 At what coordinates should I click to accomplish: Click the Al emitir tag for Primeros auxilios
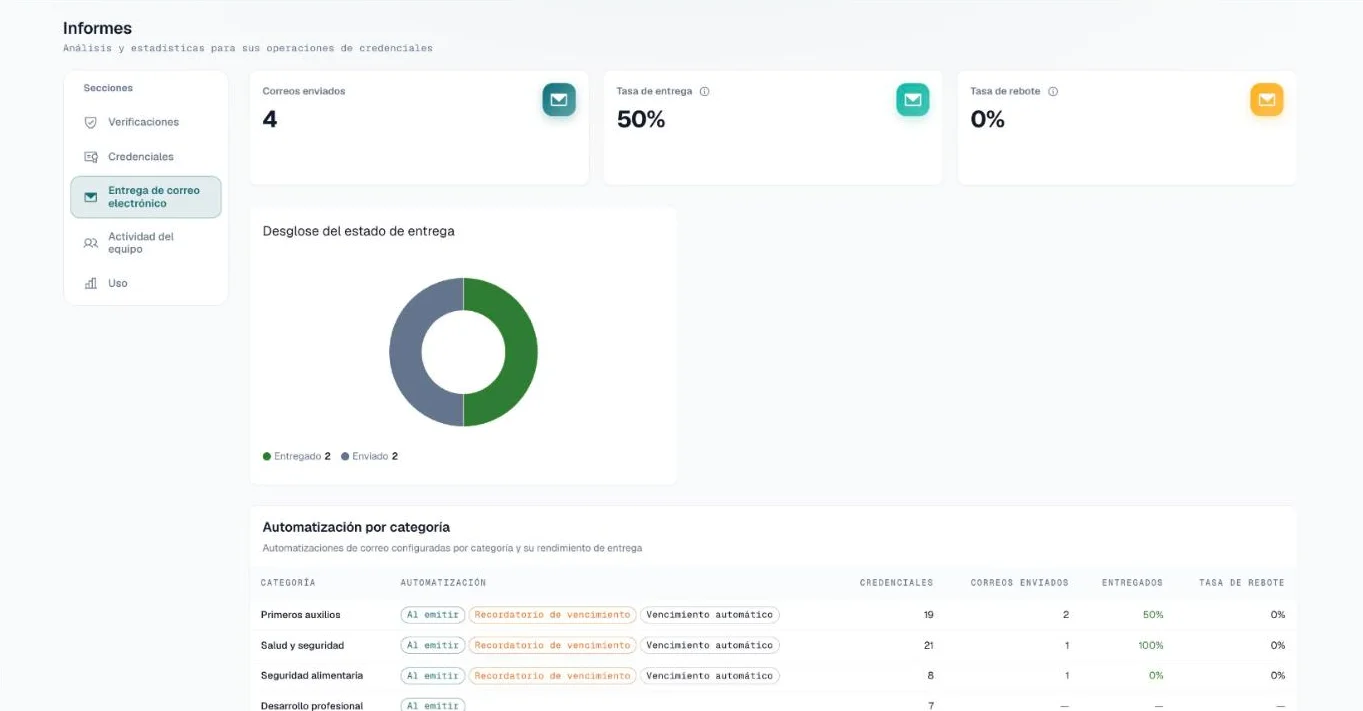(433, 615)
